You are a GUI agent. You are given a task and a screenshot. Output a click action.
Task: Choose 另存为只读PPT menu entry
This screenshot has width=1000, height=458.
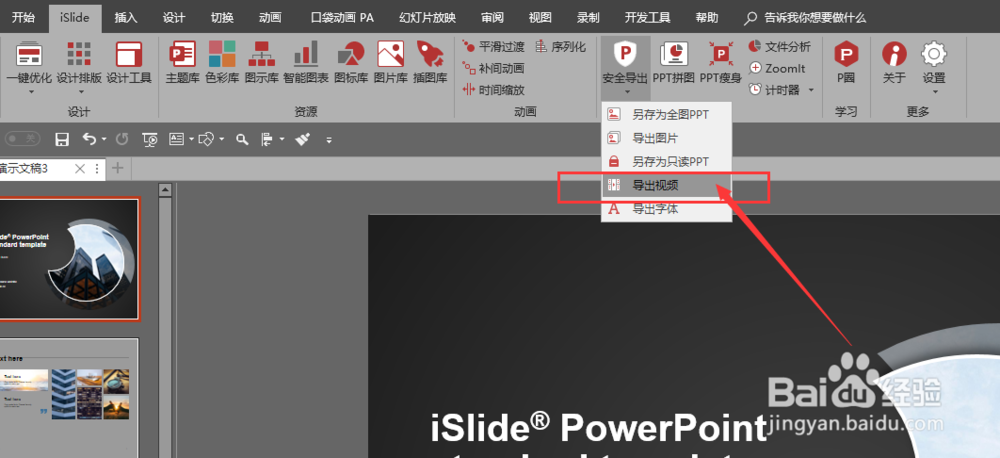pyautogui.click(x=666, y=161)
